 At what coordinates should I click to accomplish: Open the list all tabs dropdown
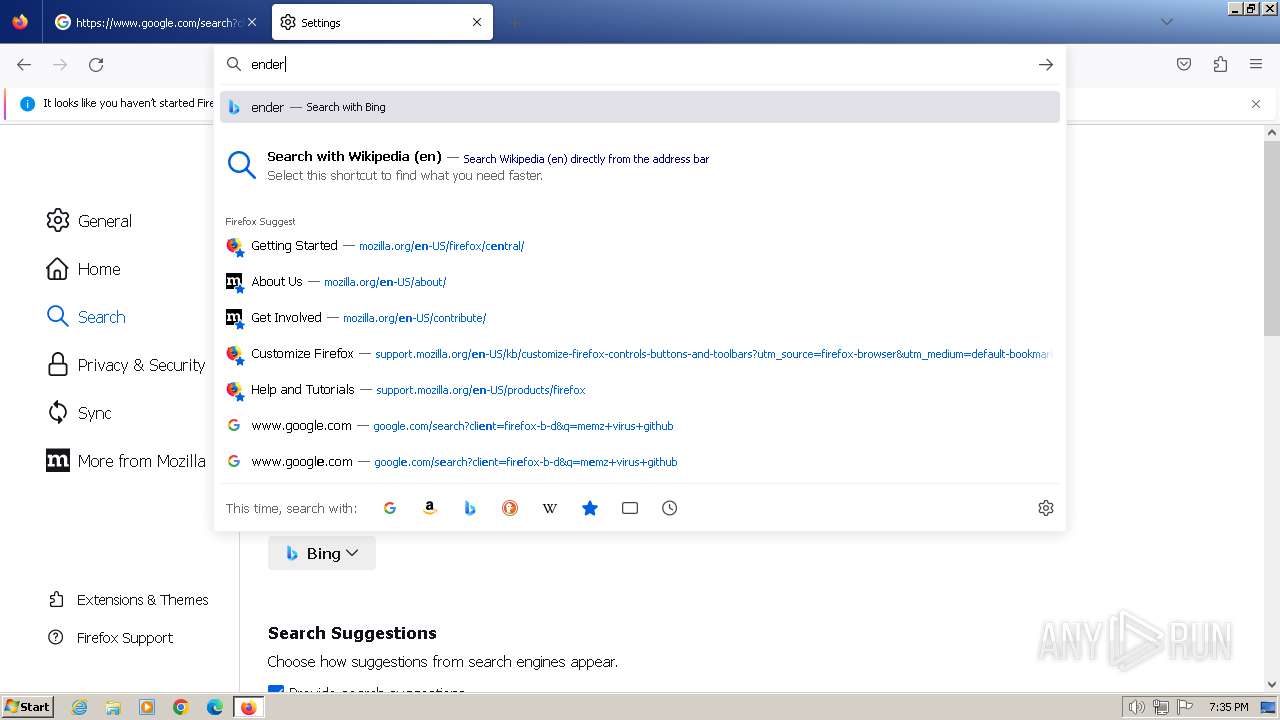[x=1166, y=22]
